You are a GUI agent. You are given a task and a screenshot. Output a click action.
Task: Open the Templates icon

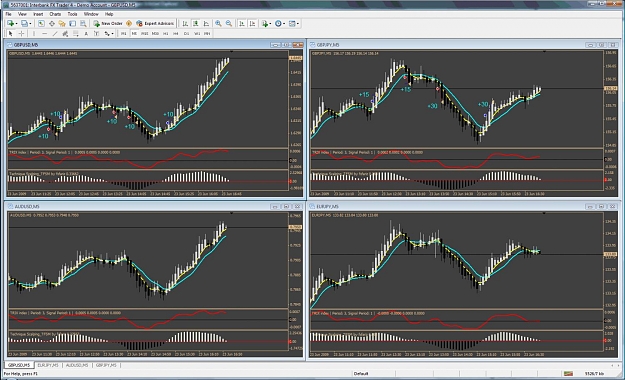click(292, 24)
